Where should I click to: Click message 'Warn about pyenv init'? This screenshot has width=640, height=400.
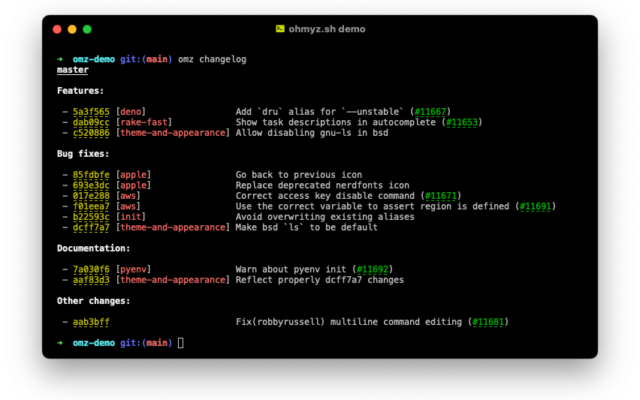coord(291,269)
